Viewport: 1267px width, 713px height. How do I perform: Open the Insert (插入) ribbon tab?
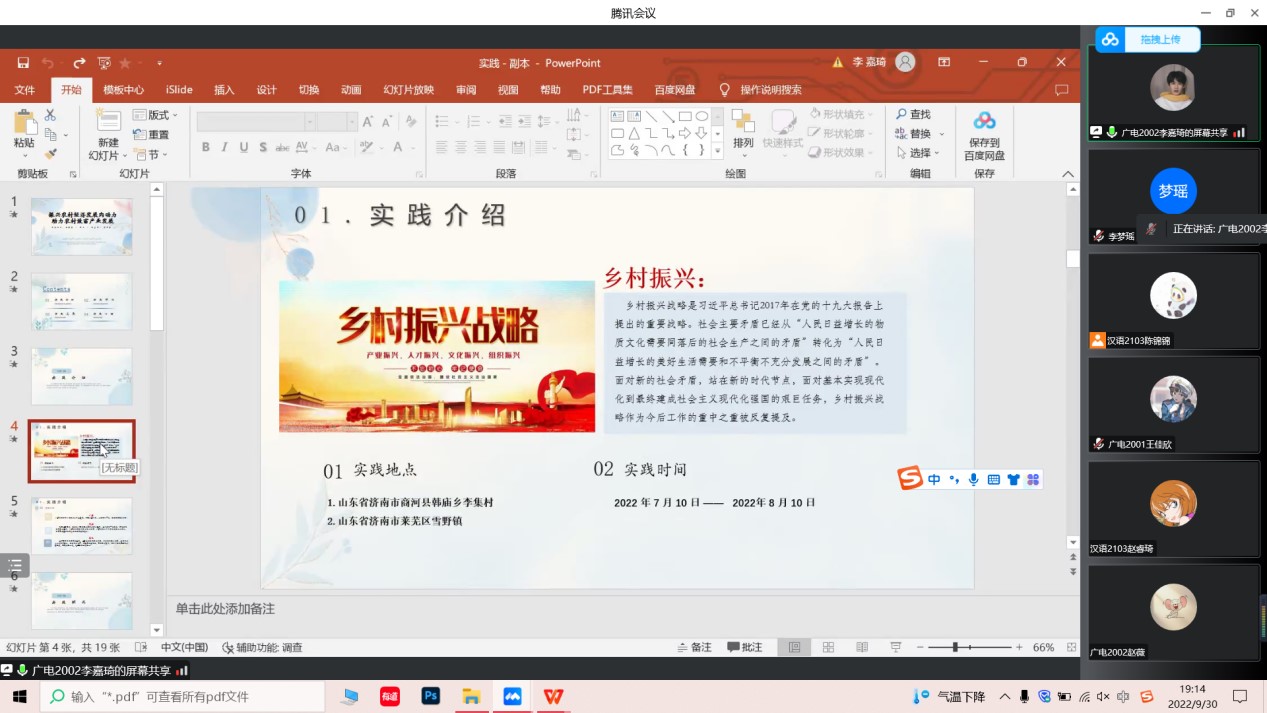click(224, 90)
